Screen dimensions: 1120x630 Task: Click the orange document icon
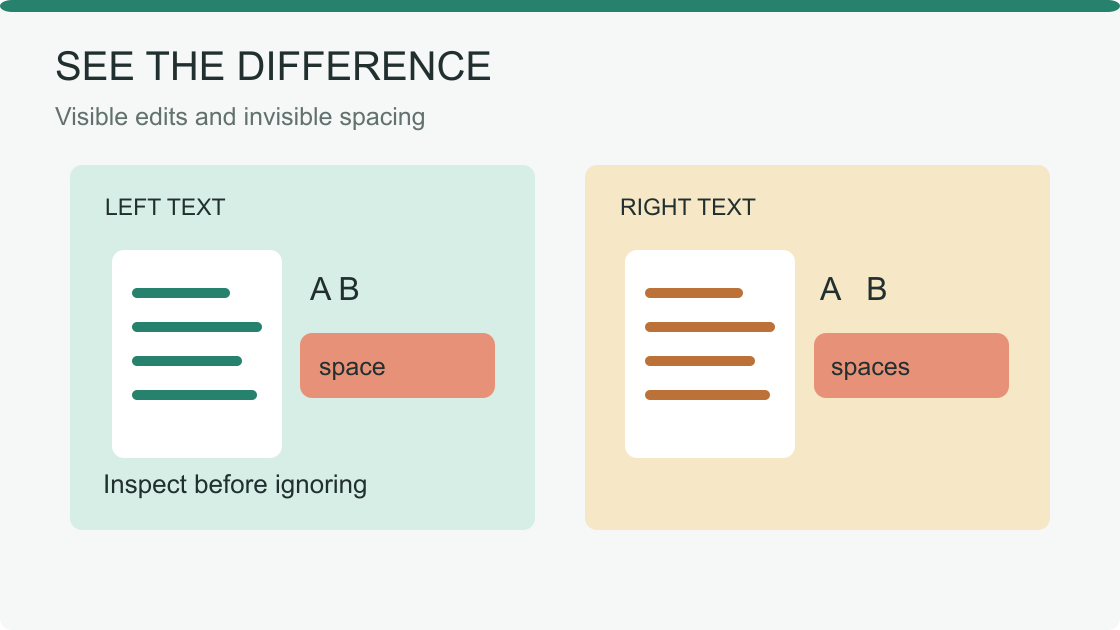[710, 354]
